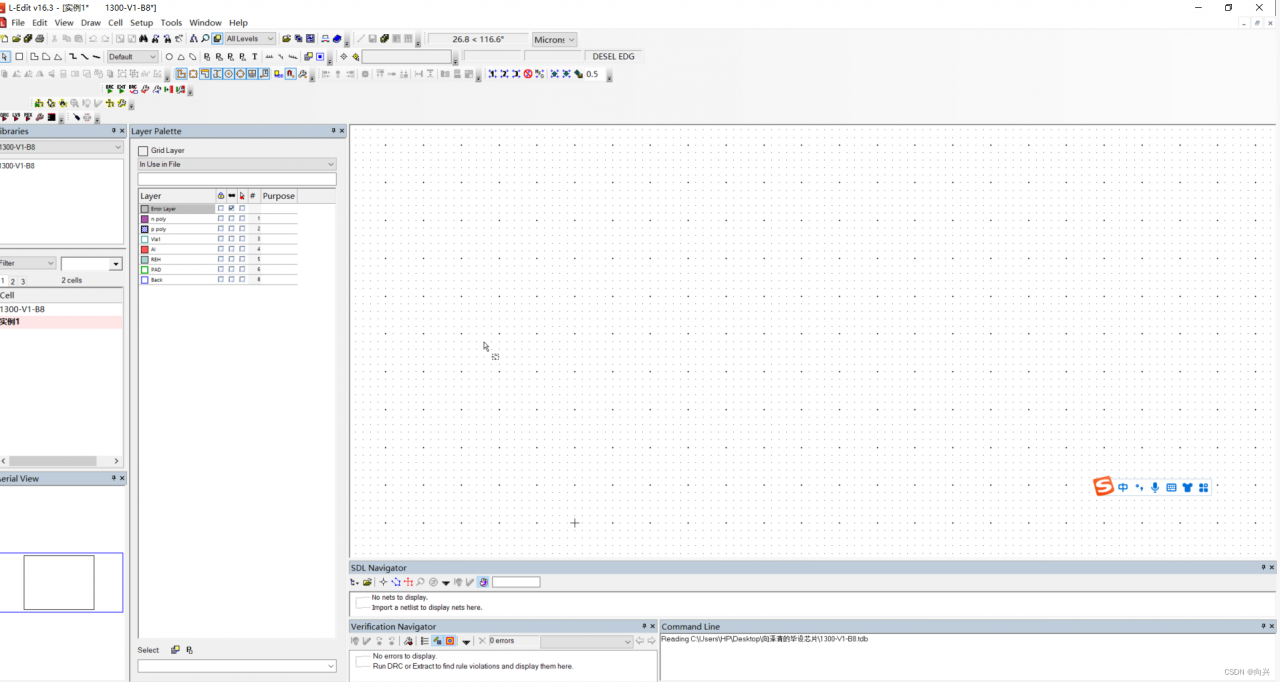Click the red prohibition circle icon
Screen dimensions: 1280x682
tap(528, 74)
